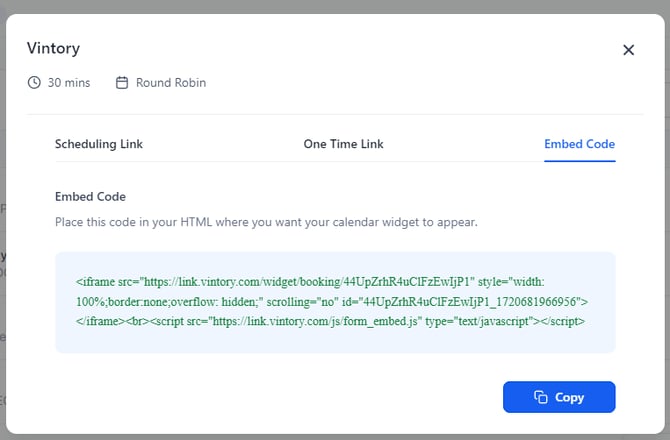Click the script src form_embed.js line
This screenshot has height=440, width=670.
[x=330, y=321]
